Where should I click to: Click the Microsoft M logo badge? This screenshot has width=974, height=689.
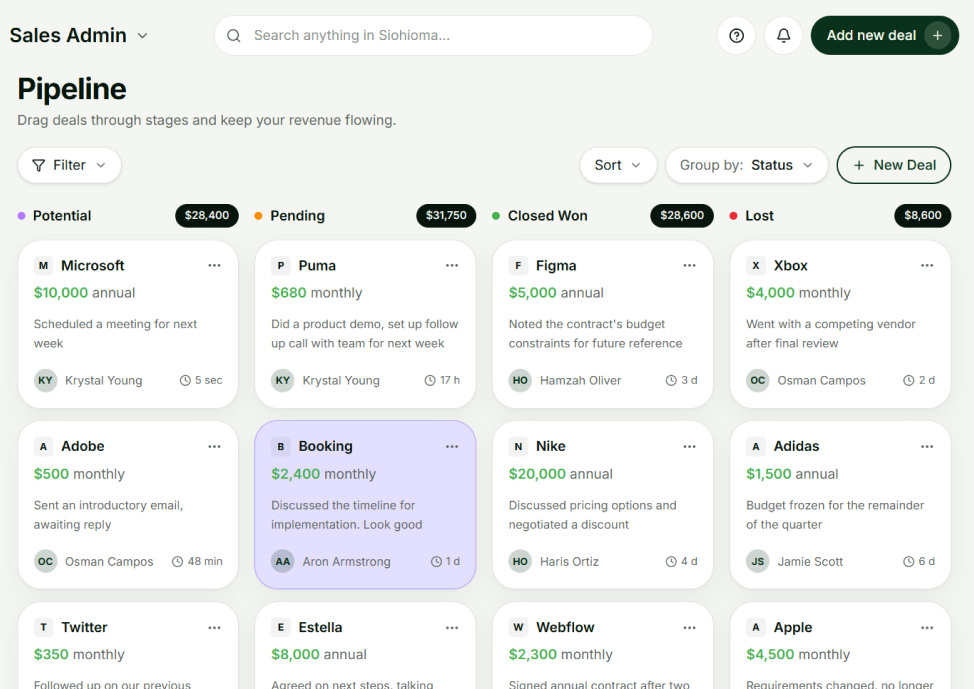[43, 265]
